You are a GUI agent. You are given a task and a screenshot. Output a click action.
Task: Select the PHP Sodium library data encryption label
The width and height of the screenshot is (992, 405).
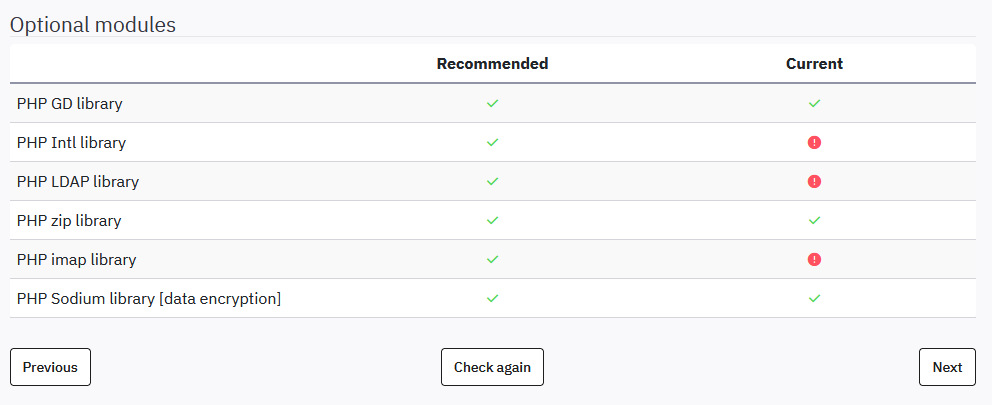click(x=149, y=298)
